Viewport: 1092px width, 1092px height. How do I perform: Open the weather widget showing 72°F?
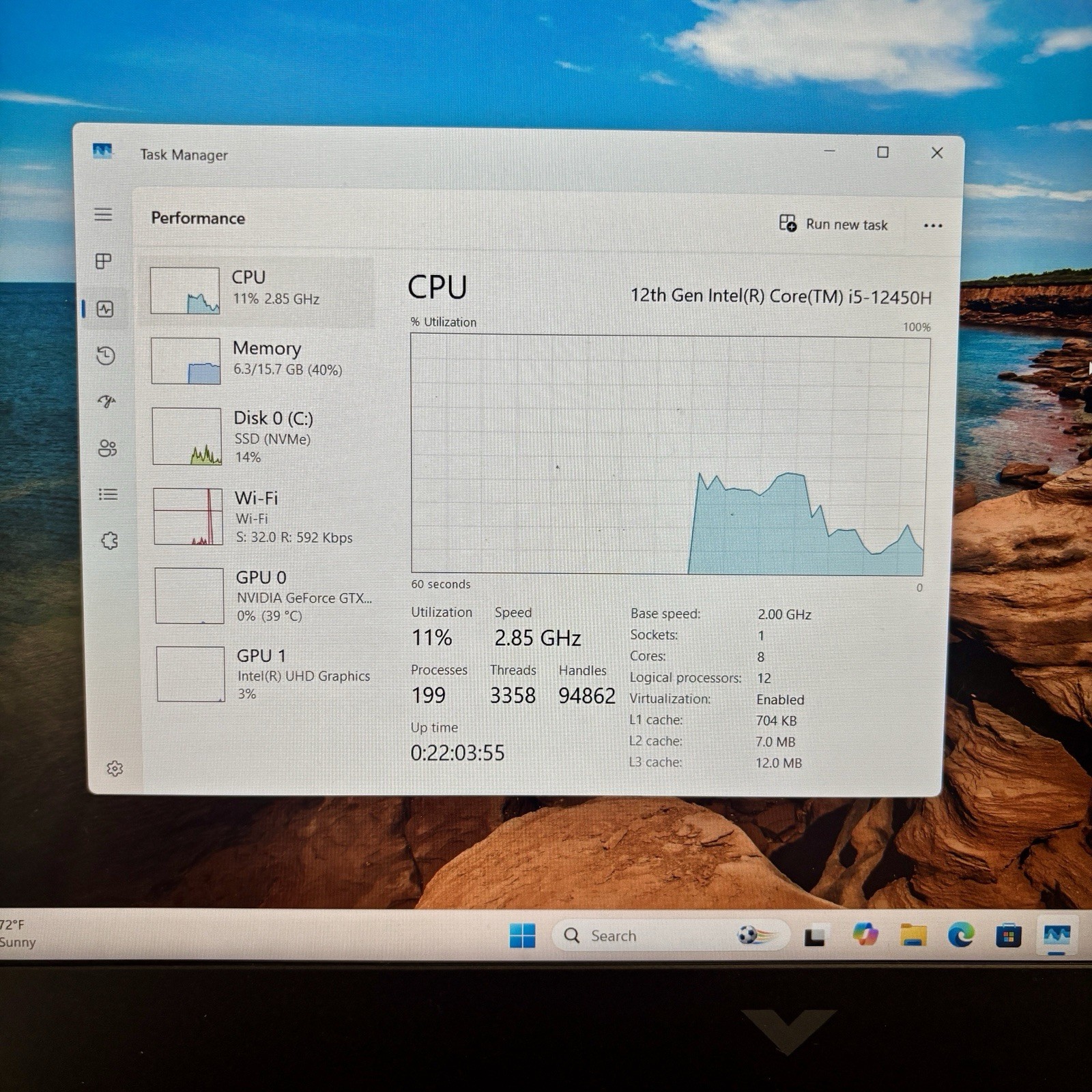(x=18, y=934)
